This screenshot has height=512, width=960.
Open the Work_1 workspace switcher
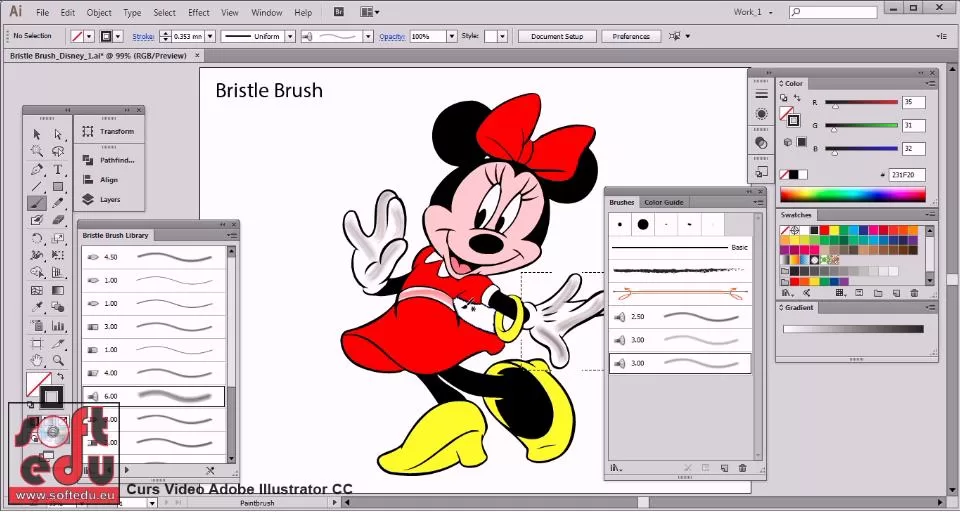pos(753,12)
